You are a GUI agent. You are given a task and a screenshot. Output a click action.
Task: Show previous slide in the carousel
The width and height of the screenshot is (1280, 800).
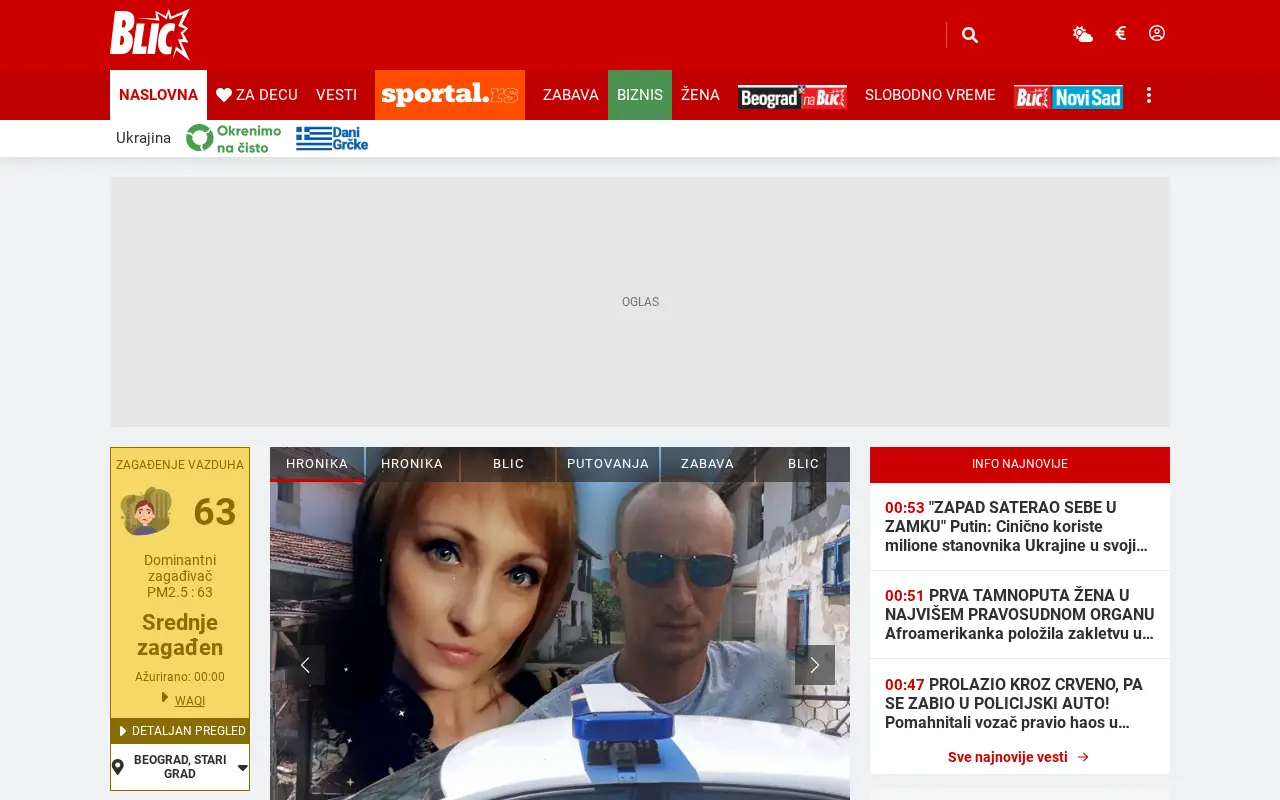(x=305, y=665)
